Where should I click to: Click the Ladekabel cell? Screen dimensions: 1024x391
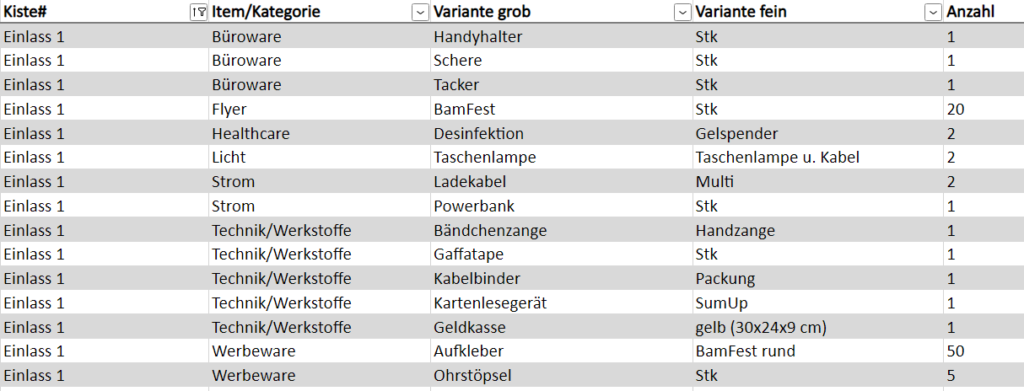click(x=561, y=181)
